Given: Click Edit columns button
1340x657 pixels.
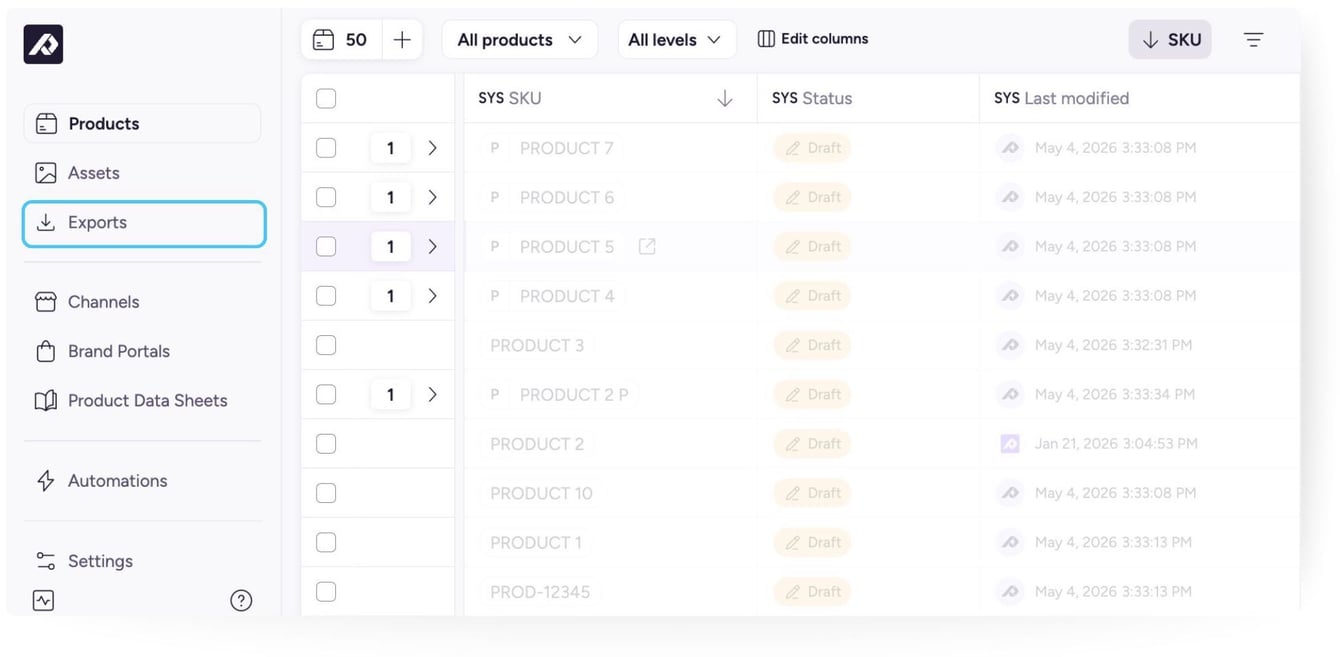Looking at the screenshot, I should [x=813, y=39].
